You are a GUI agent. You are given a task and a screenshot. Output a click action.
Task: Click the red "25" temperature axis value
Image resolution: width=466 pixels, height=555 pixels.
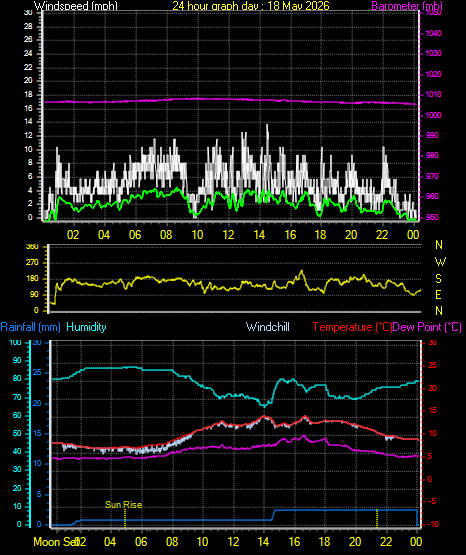point(432,366)
